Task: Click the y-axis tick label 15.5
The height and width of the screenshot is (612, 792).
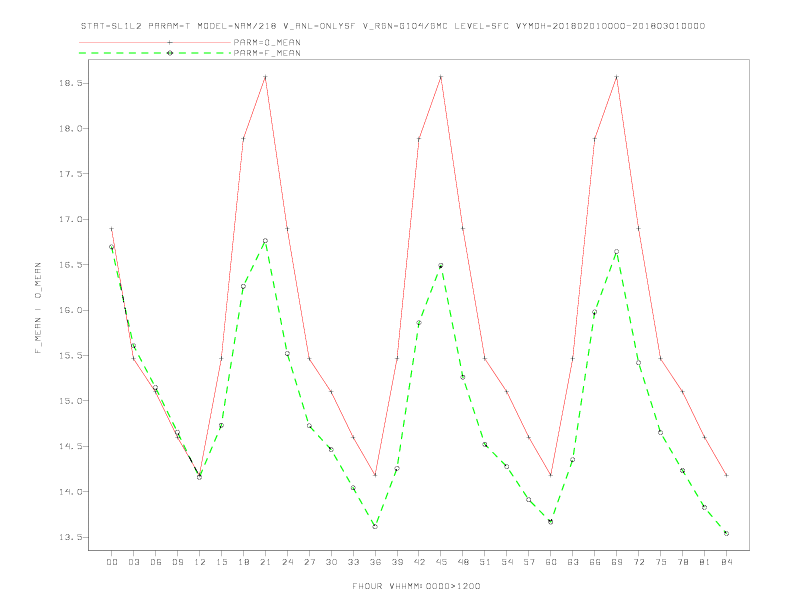Action: click(x=71, y=355)
